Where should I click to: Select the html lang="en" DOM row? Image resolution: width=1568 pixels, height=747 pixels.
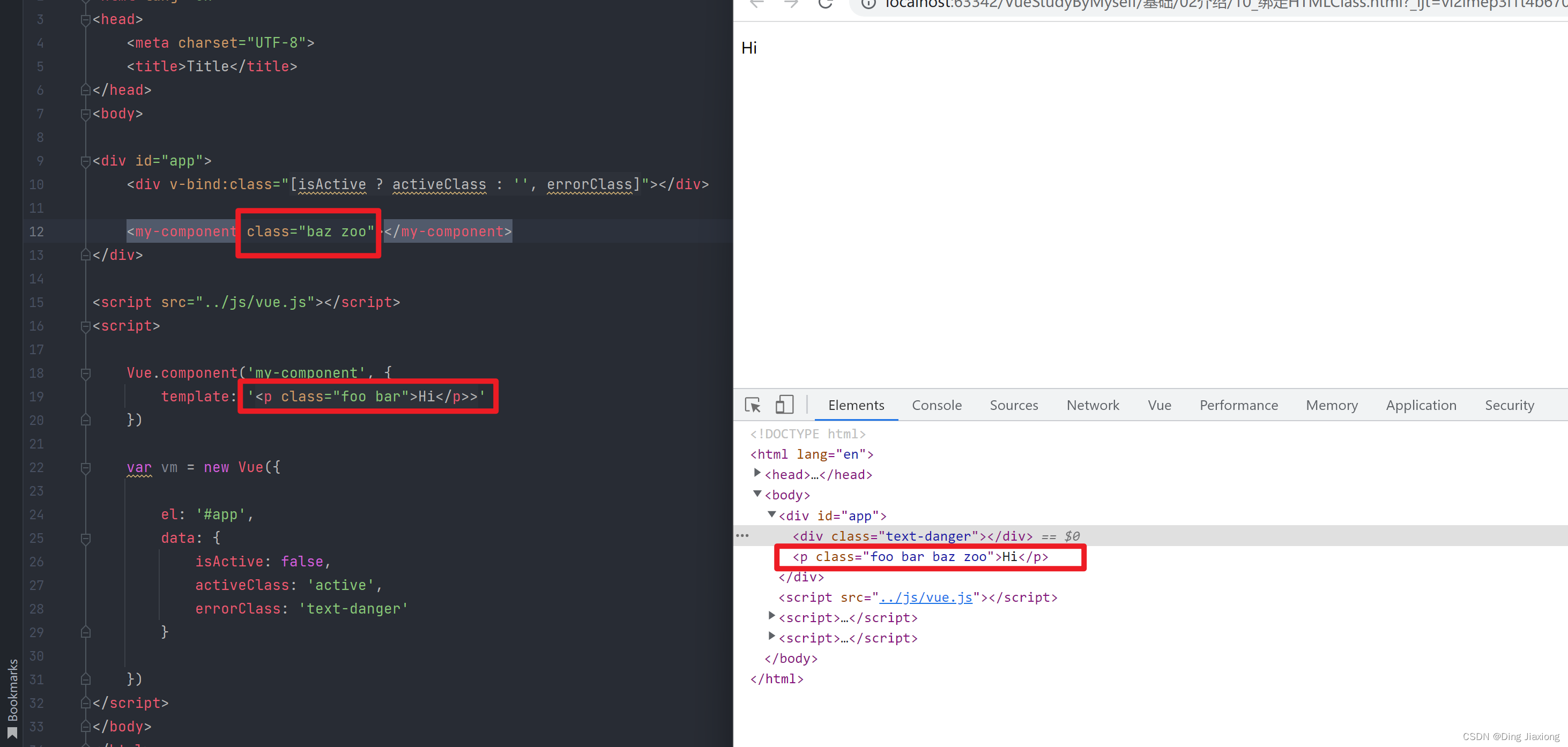[812, 454]
